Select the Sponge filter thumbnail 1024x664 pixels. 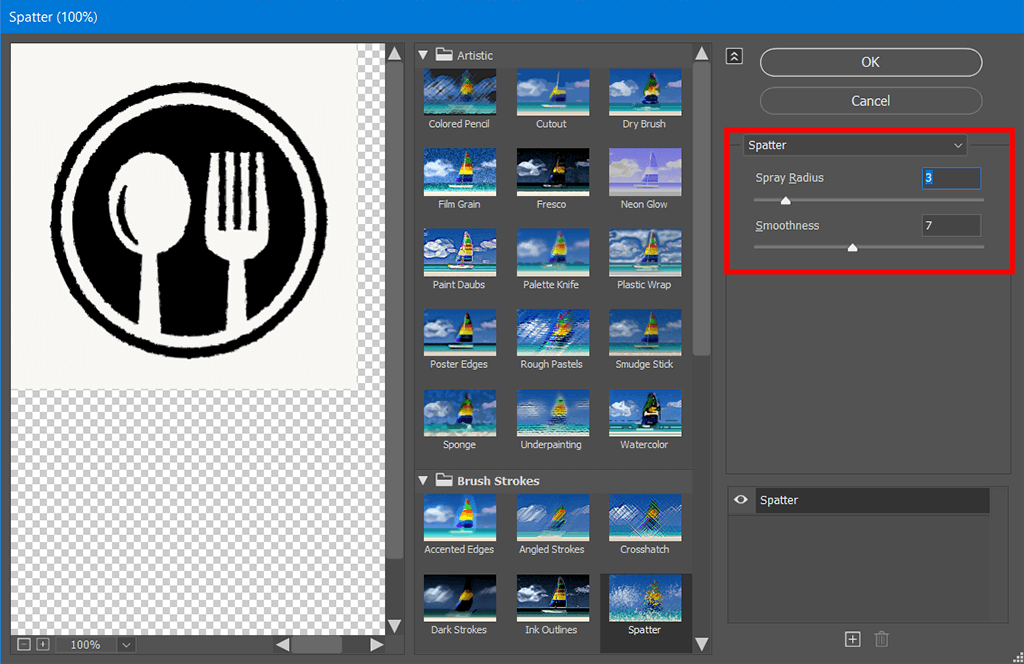click(x=459, y=413)
